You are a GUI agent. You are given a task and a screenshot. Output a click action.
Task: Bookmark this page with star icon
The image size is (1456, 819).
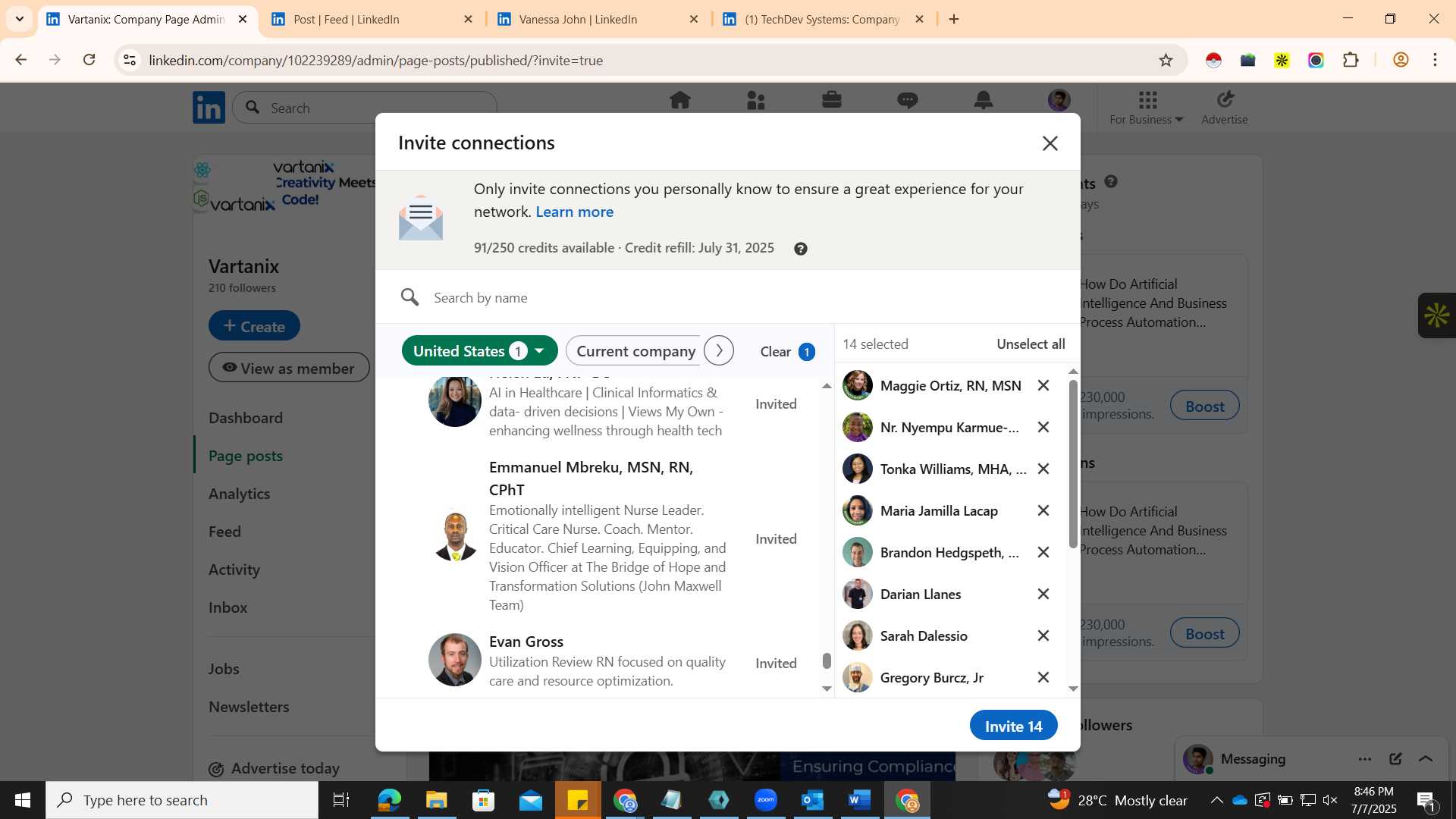coord(1166,60)
